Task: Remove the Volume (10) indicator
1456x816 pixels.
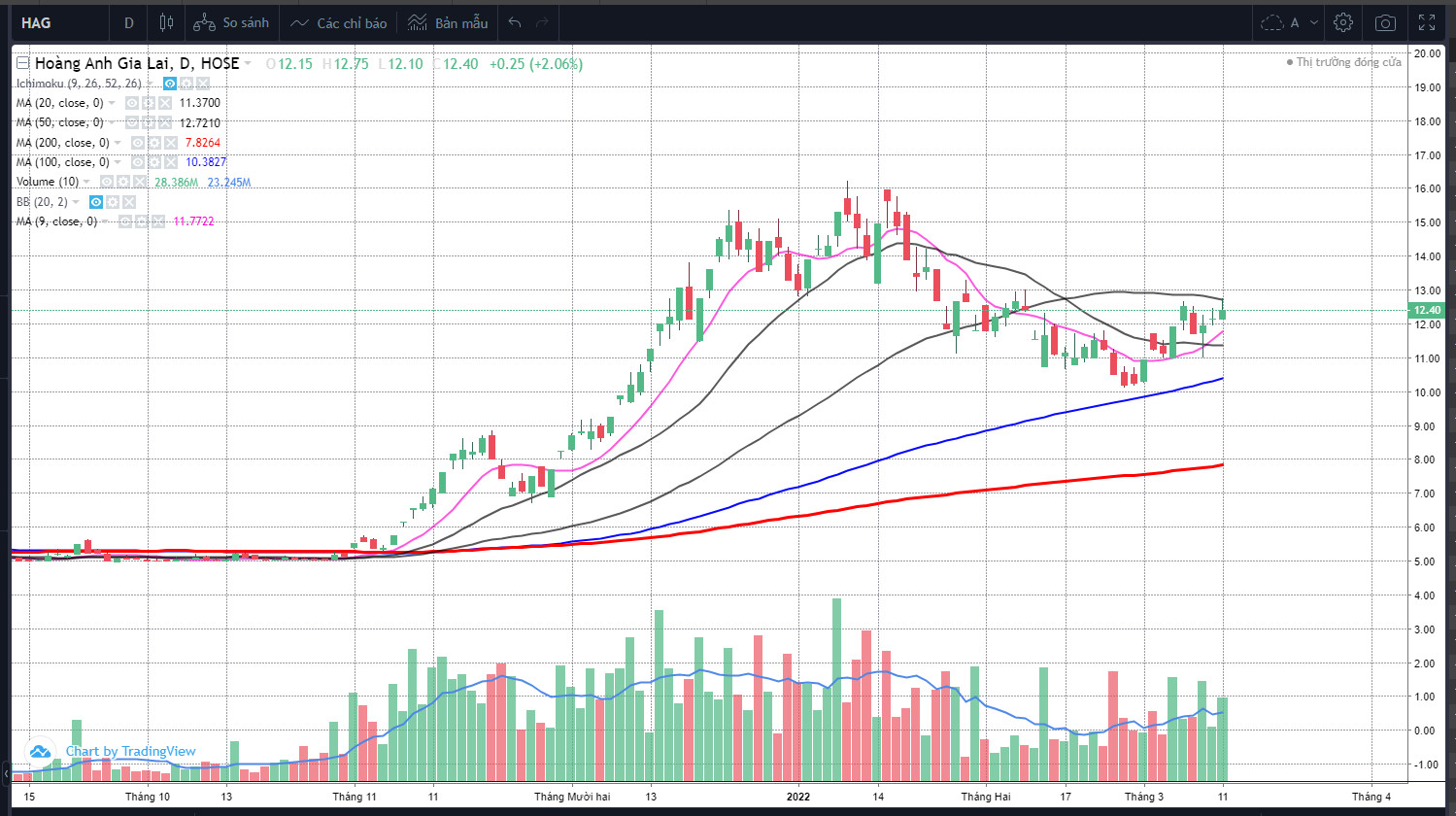Action: click(x=140, y=182)
